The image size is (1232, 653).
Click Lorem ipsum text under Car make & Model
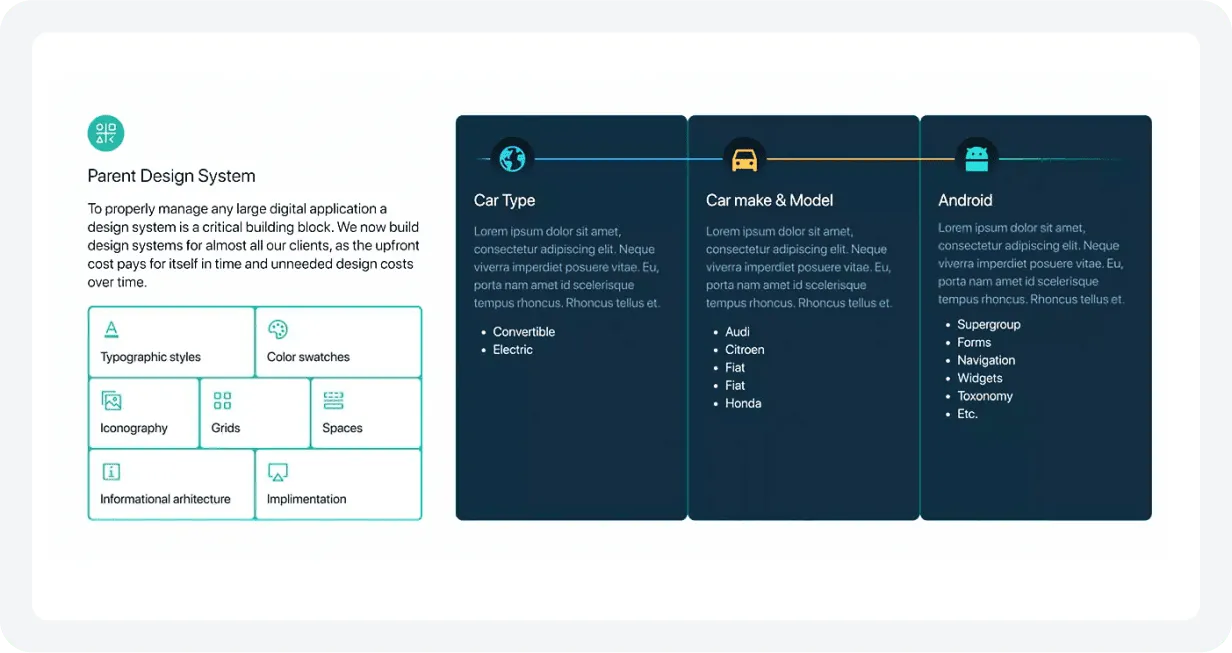[x=799, y=267]
